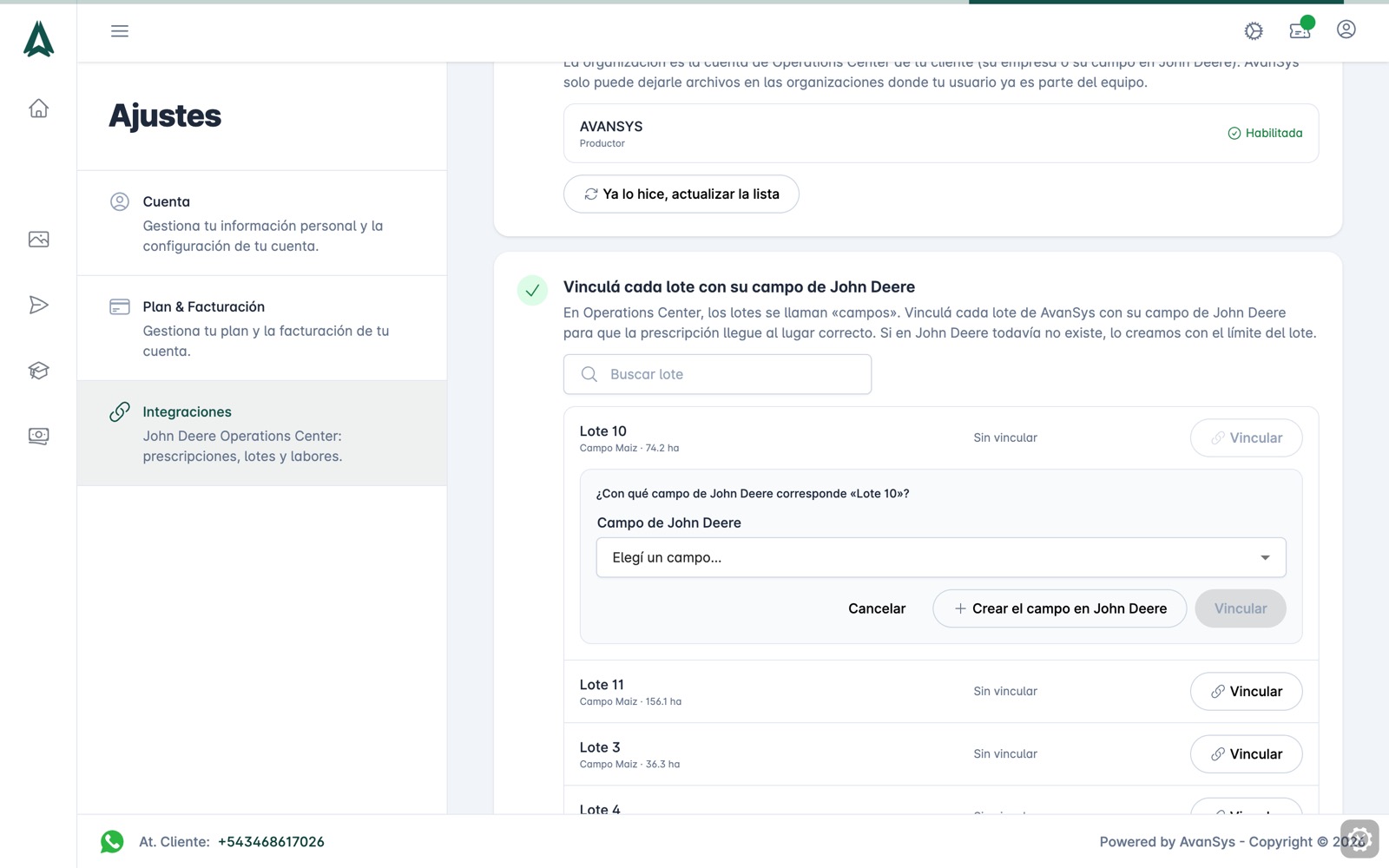
Task: Open the send arrow icon in sidebar
Action: 38,305
